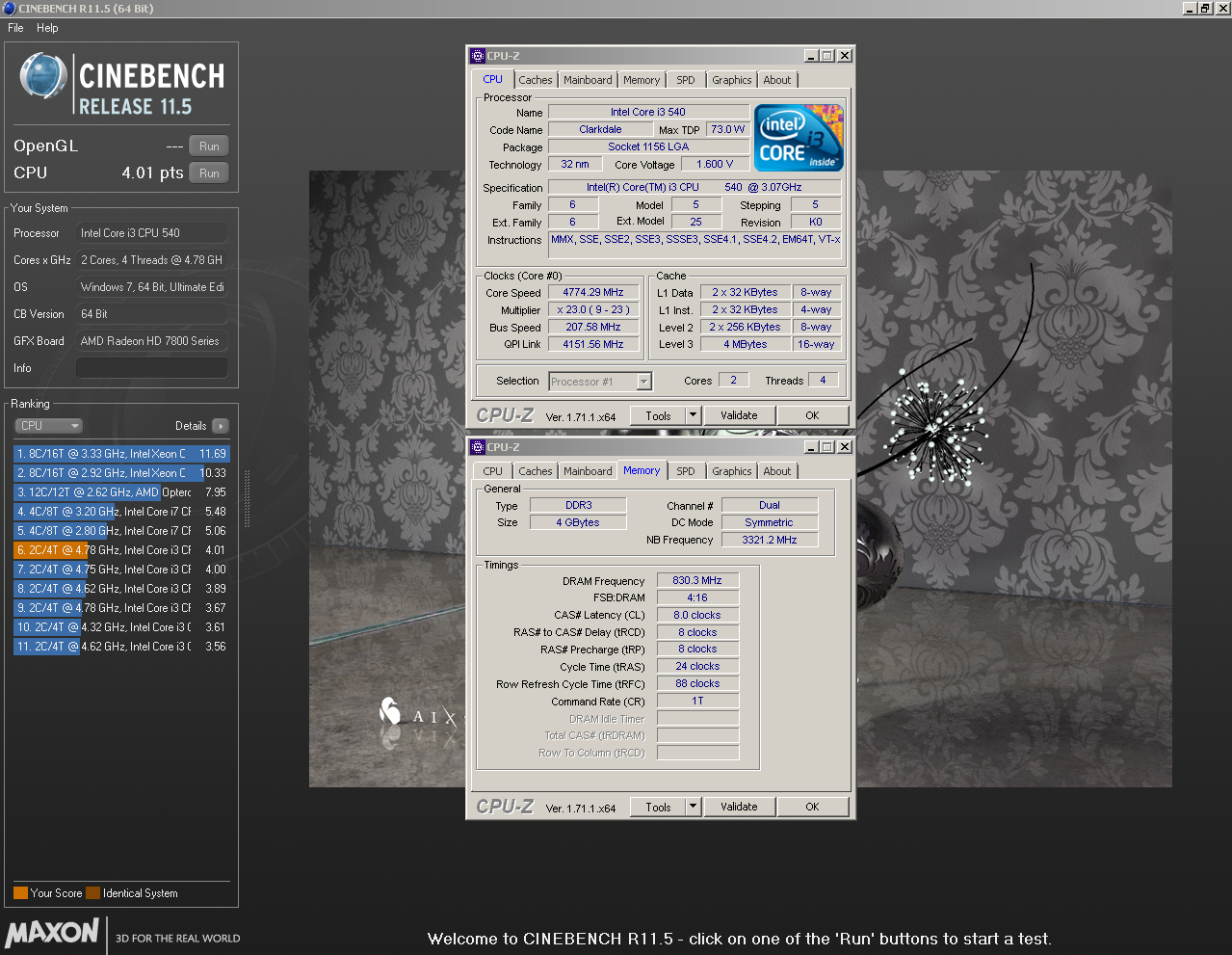Screen dimensions: 1232x955
Task: Click Tools button in lower CPU-Z window
Action: pyautogui.click(x=658, y=808)
